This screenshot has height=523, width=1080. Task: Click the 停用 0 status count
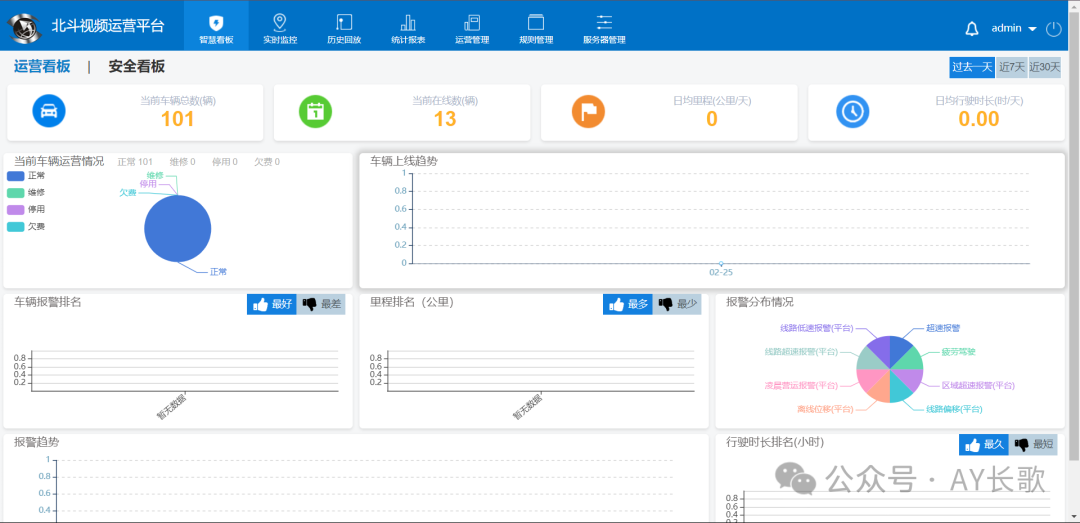225,162
